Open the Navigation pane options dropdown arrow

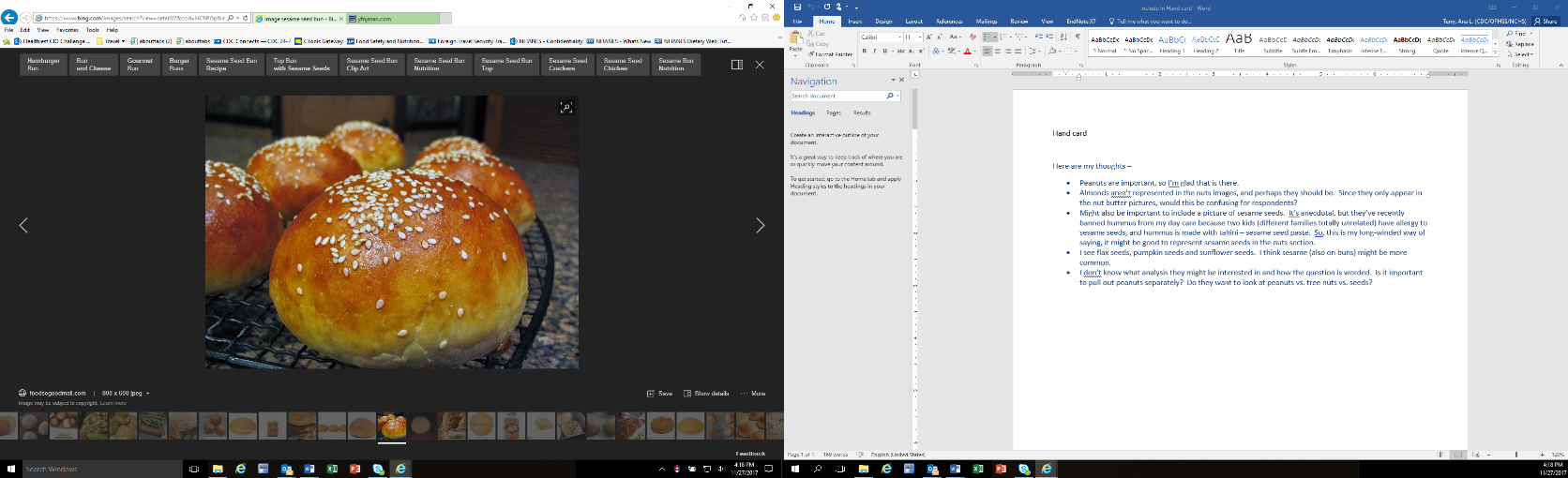click(893, 81)
